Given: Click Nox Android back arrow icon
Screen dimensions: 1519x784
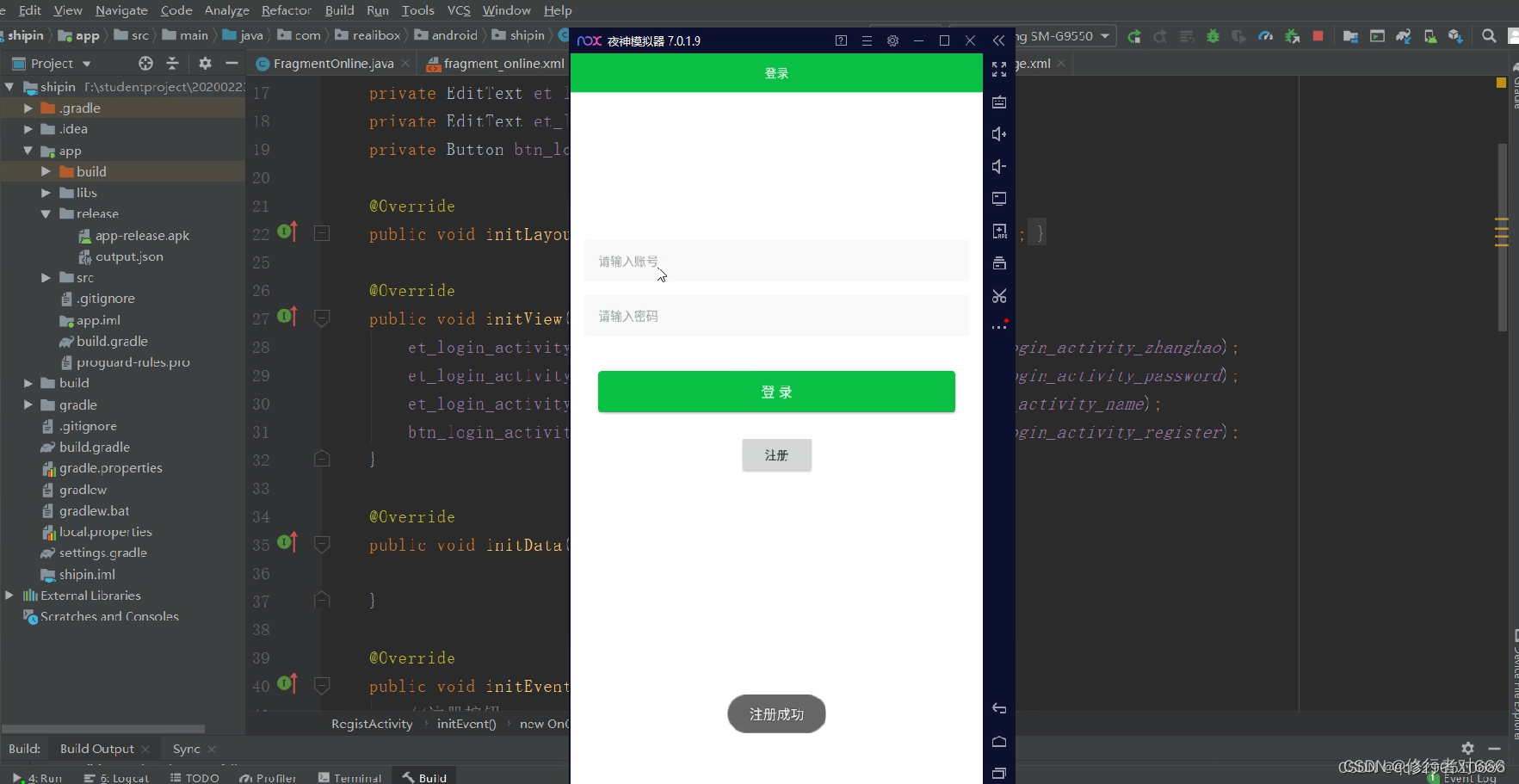Looking at the screenshot, I should (x=999, y=708).
